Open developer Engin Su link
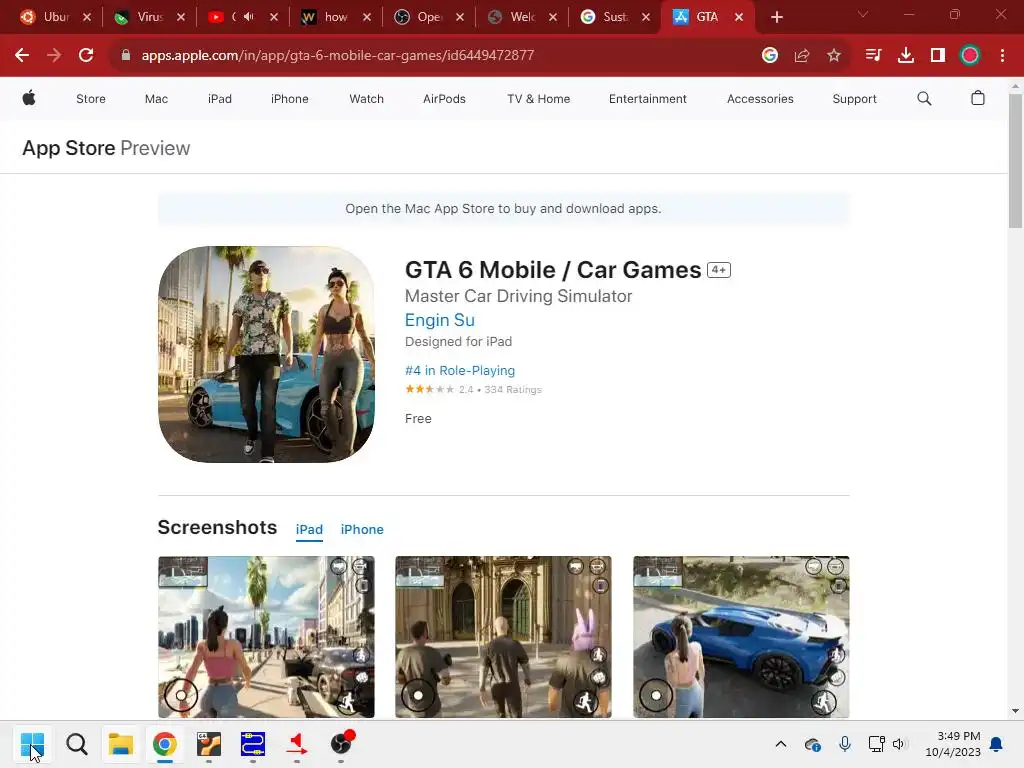 click(440, 320)
